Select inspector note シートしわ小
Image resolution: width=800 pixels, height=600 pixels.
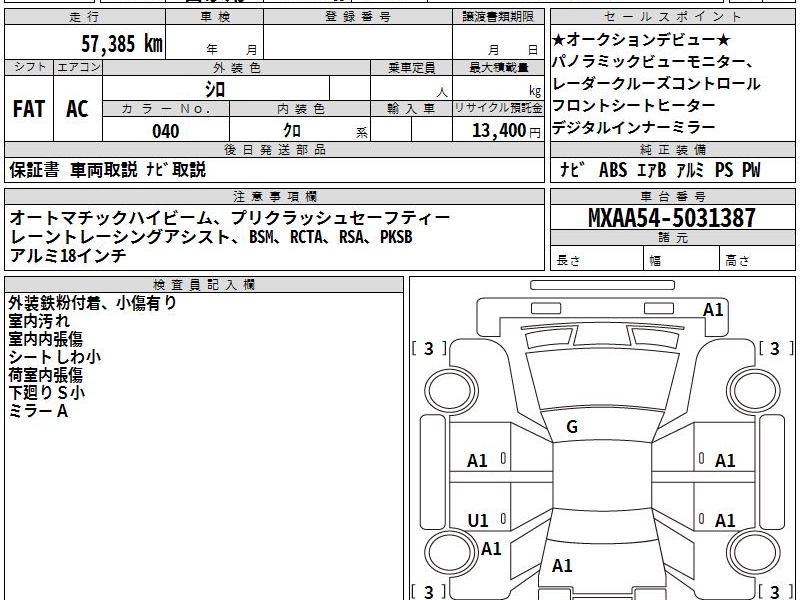click(55, 357)
